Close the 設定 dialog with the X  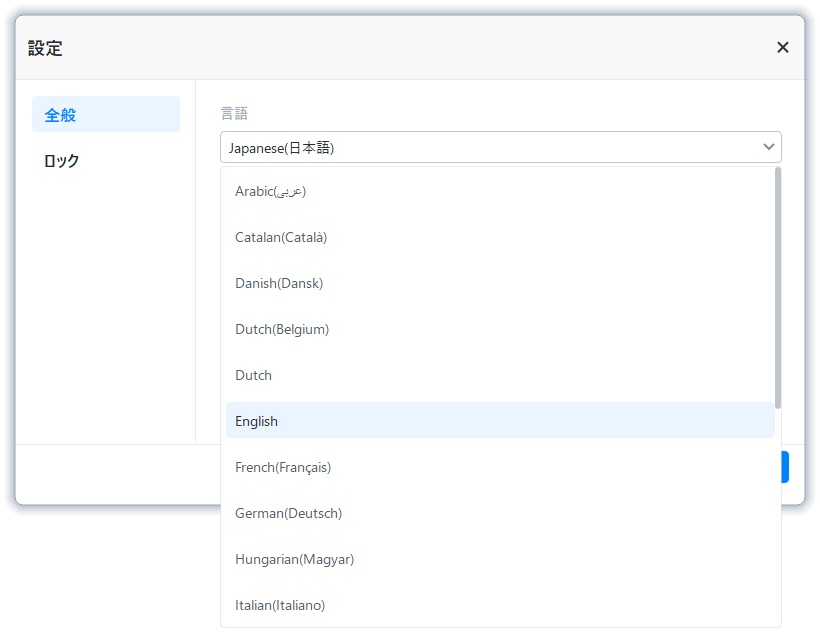[x=782, y=48]
